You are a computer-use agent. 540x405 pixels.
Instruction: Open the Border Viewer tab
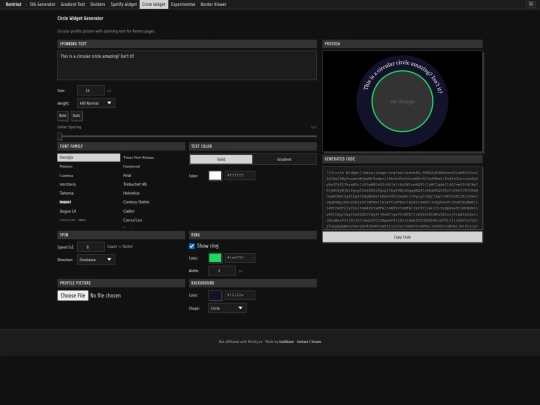tap(214, 4)
